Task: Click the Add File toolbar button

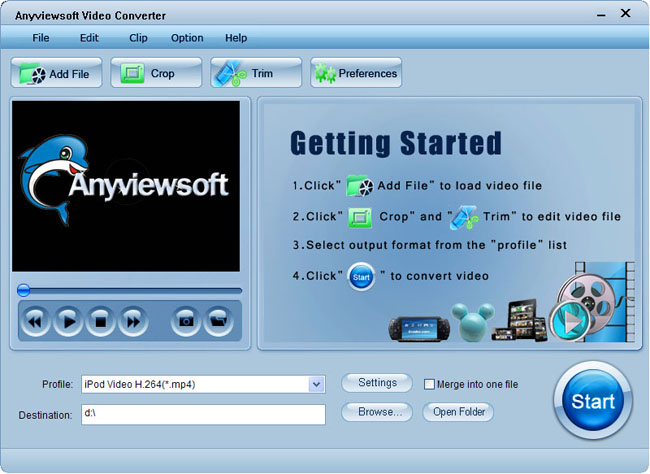Action: point(56,73)
